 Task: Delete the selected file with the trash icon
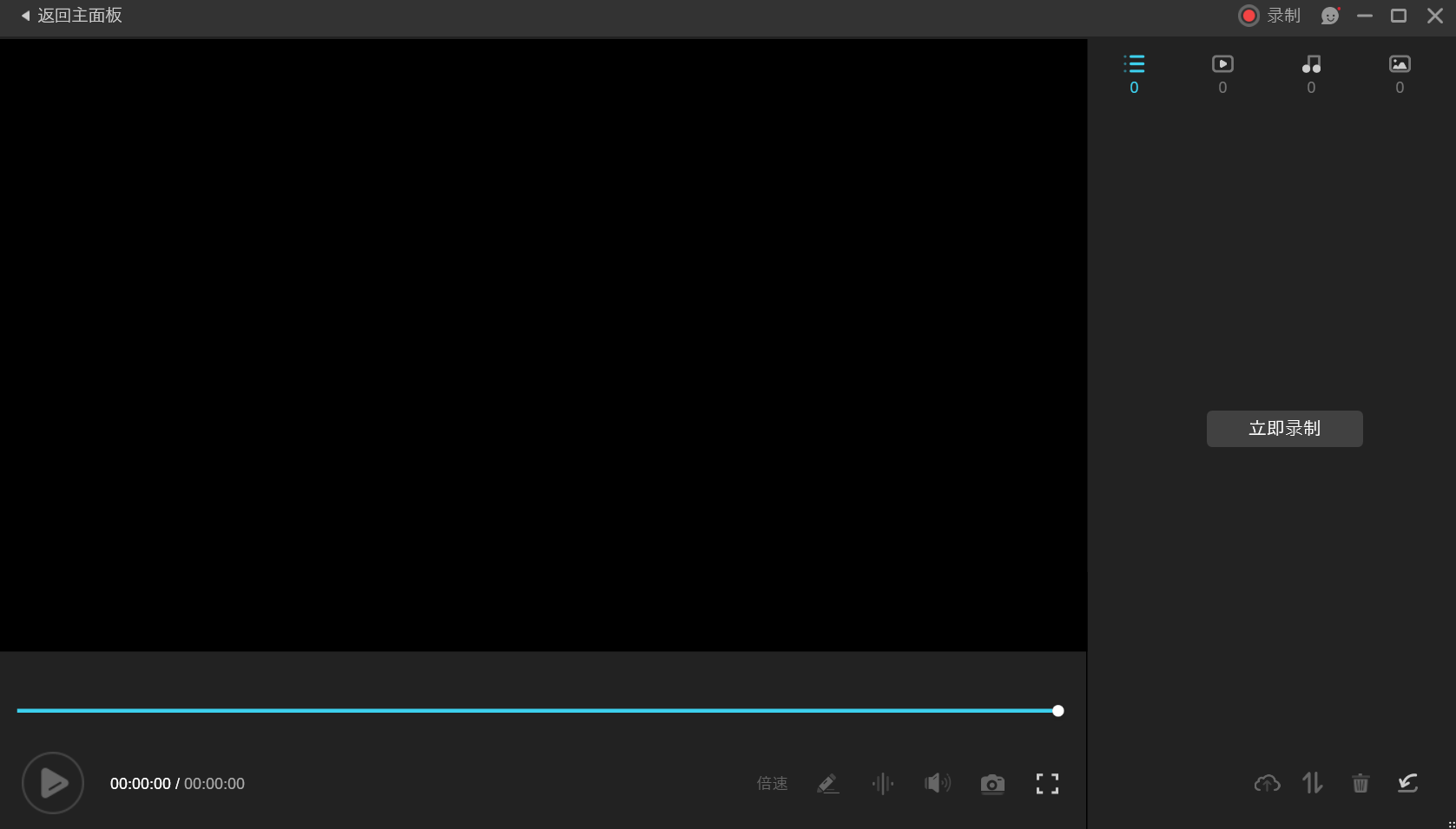(1360, 783)
